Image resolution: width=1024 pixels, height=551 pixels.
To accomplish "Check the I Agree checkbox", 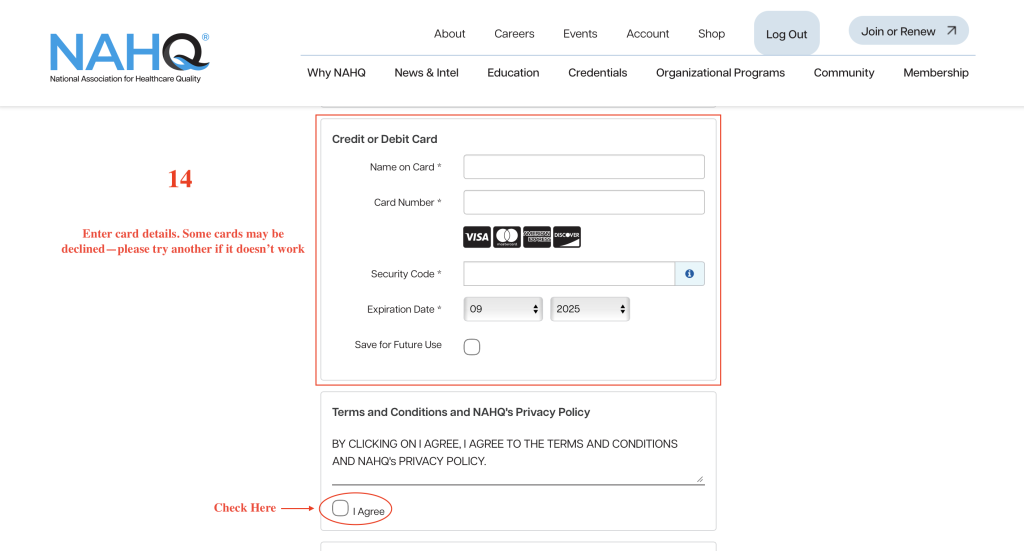I will pyautogui.click(x=340, y=509).
